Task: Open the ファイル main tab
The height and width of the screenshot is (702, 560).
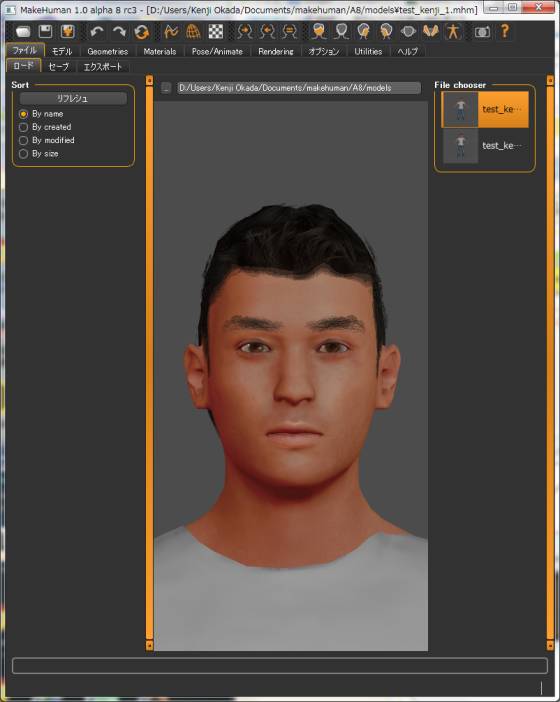Action: pos(25,50)
